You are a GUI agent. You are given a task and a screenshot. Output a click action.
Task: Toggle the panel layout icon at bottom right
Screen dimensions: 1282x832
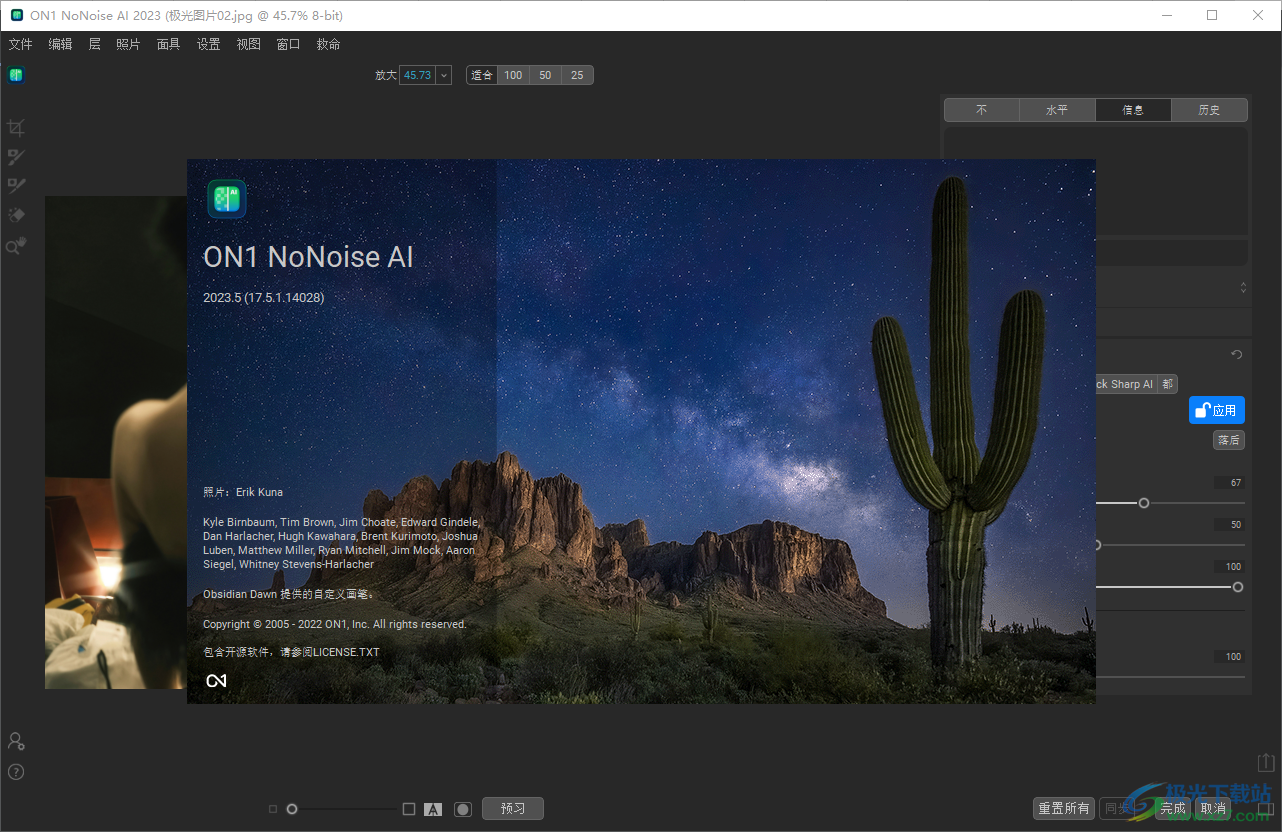(1265, 809)
